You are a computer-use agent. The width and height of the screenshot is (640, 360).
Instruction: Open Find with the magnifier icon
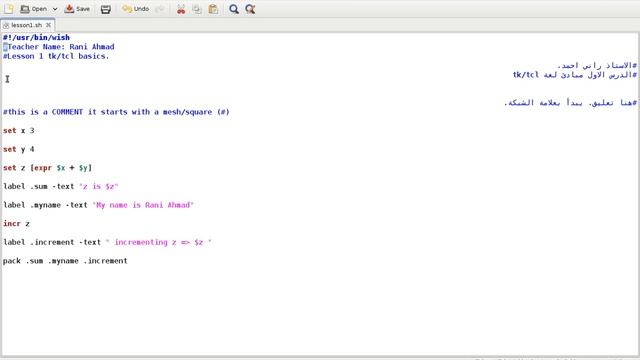234,9
